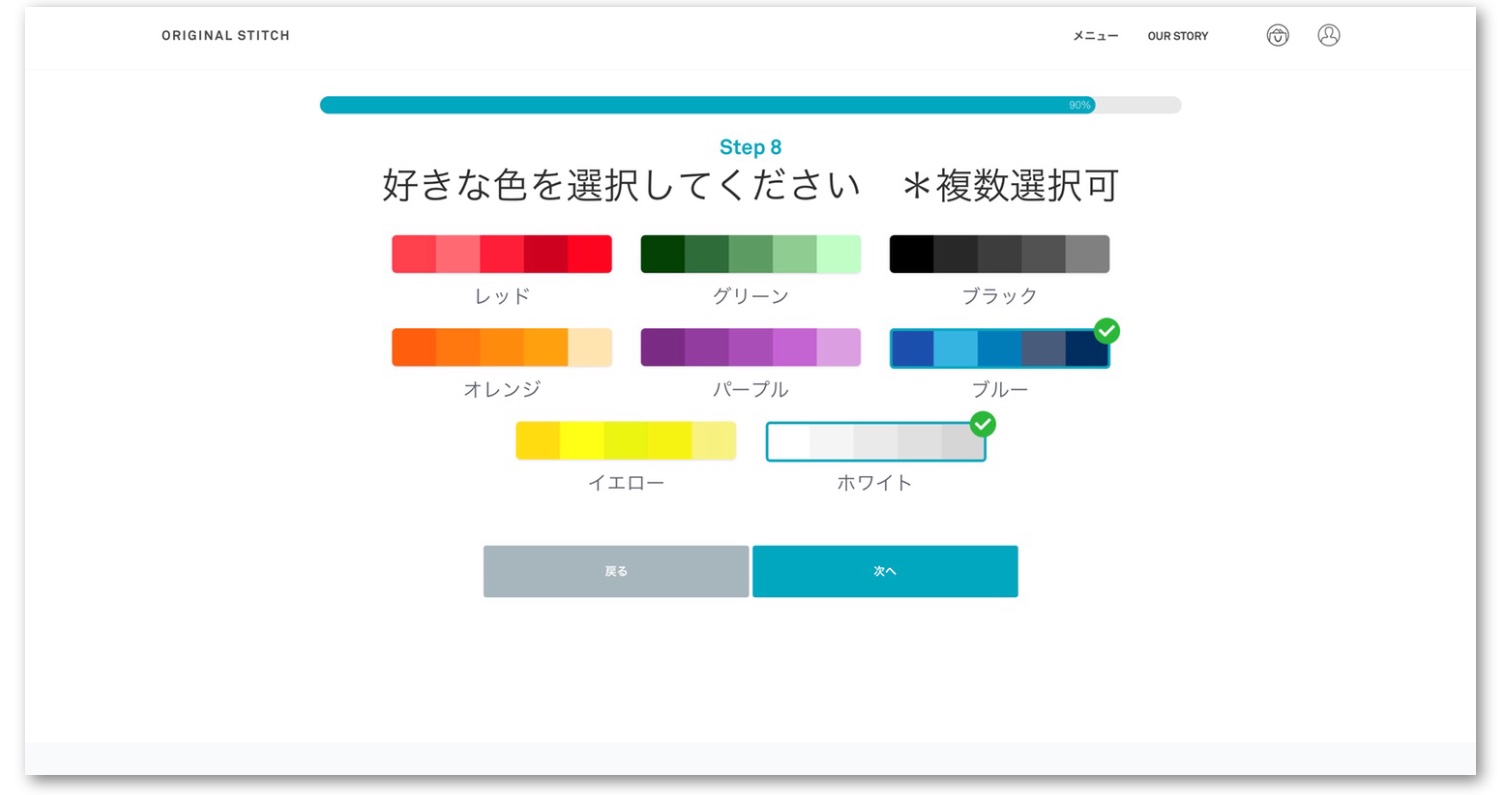Screen dimensions: 1500x795
Task: Select the グリーン green color palette
Action: (x=750, y=254)
